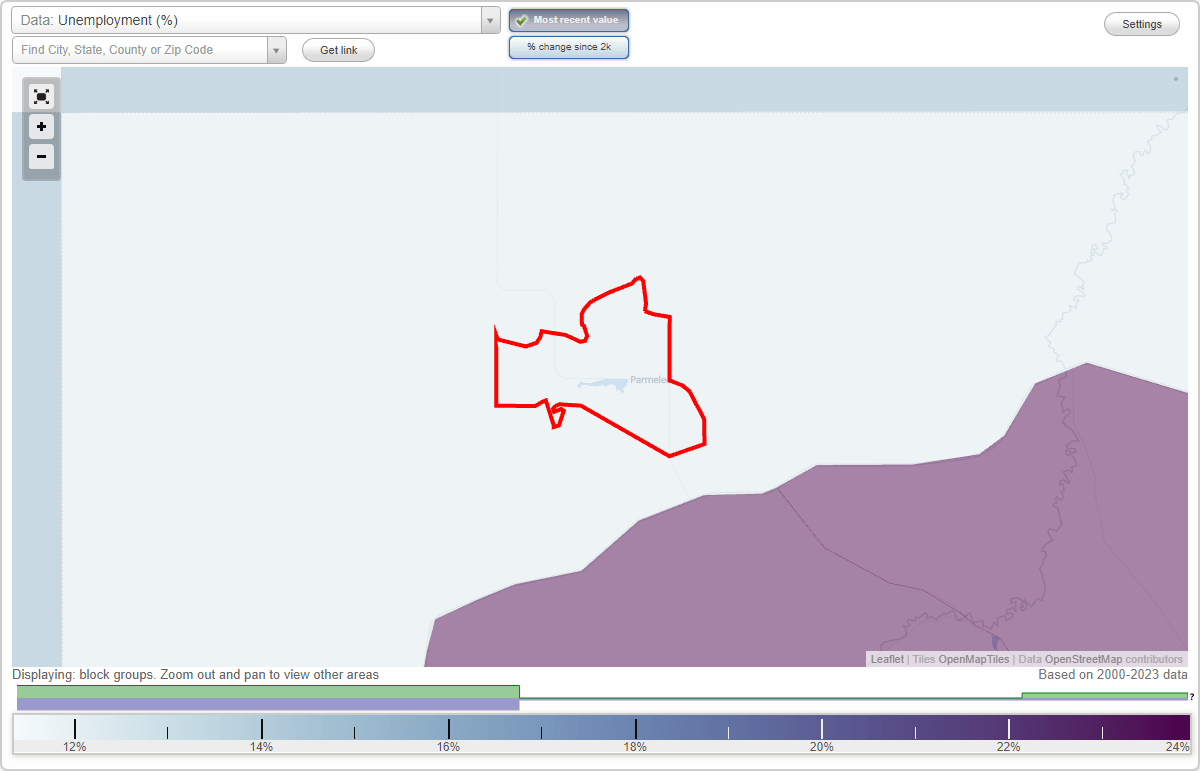The image size is (1200, 771).
Task: Click the Find City, State, County field
Action: [x=140, y=50]
